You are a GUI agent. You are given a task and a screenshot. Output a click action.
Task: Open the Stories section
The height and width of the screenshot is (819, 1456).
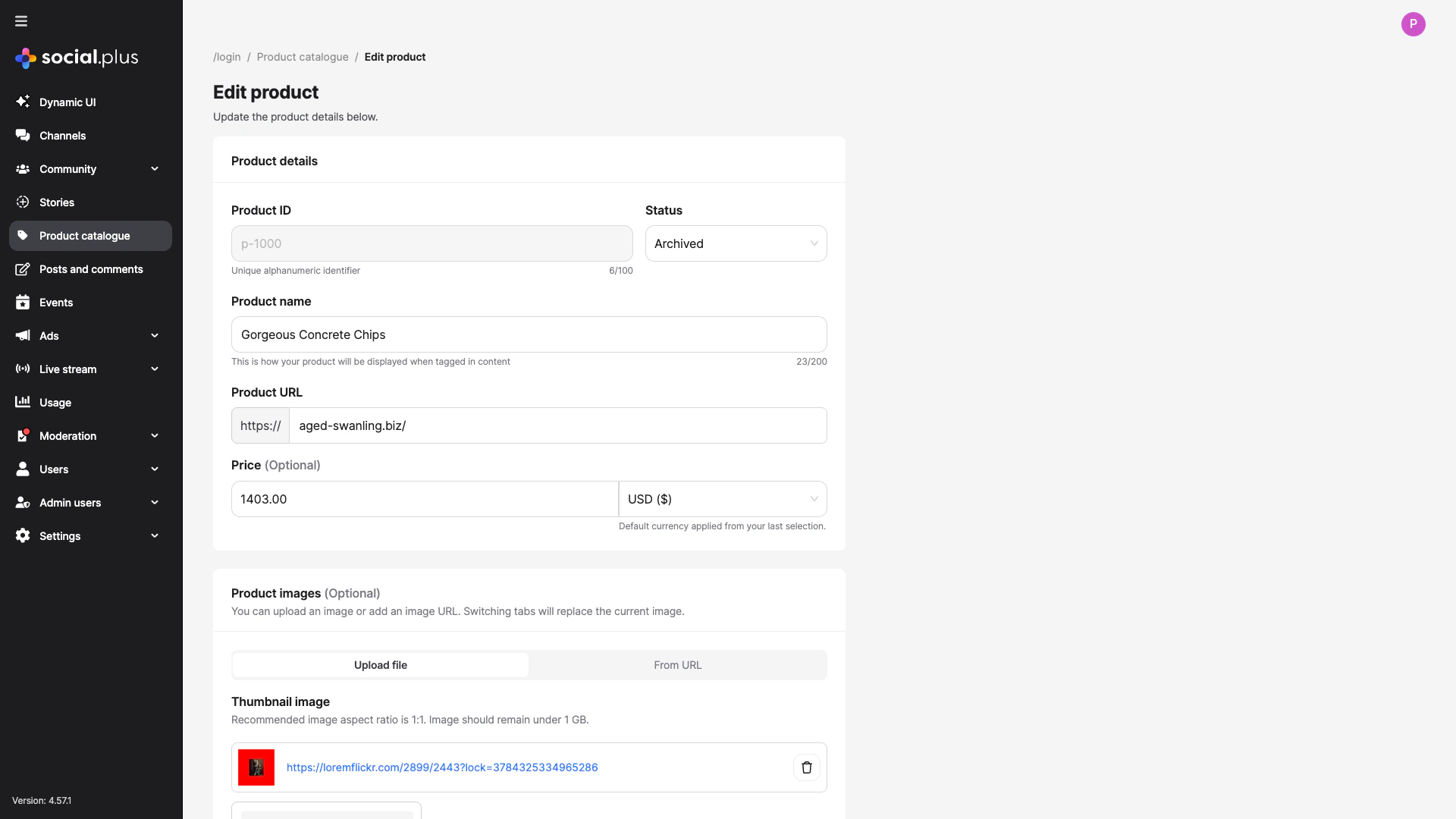pos(55,202)
